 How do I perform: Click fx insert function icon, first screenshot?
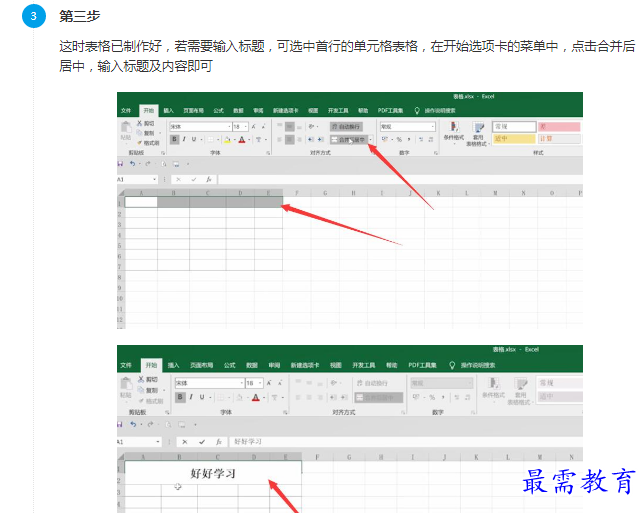(x=209, y=179)
